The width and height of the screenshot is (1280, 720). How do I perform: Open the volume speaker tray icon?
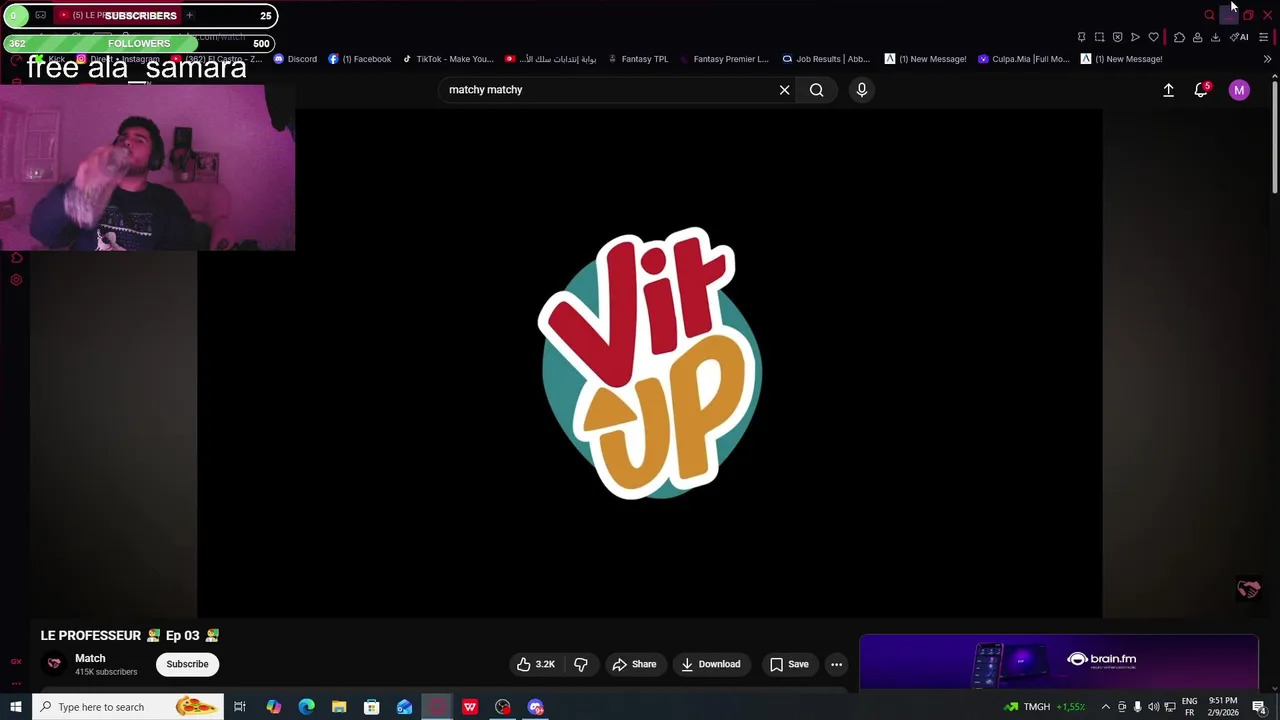1153,707
